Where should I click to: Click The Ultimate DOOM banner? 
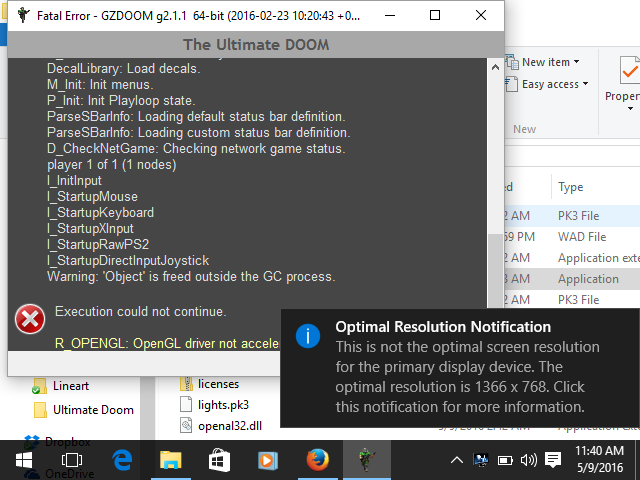256,44
